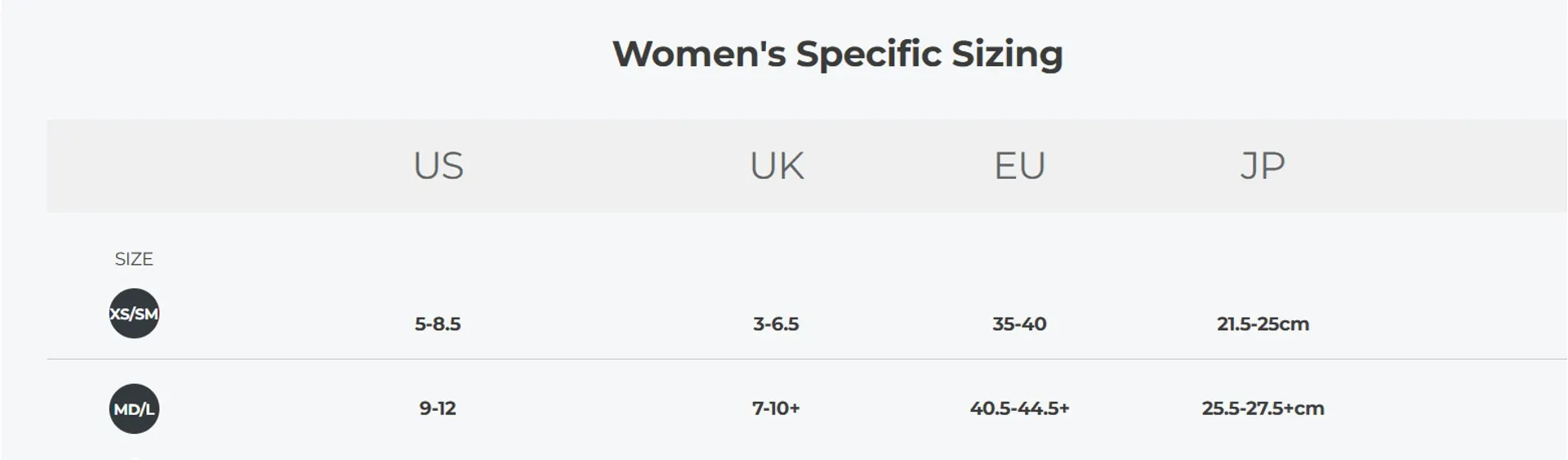Click the Women's Specific Sizing heading
1568x460 pixels.
pyautogui.click(x=838, y=54)
